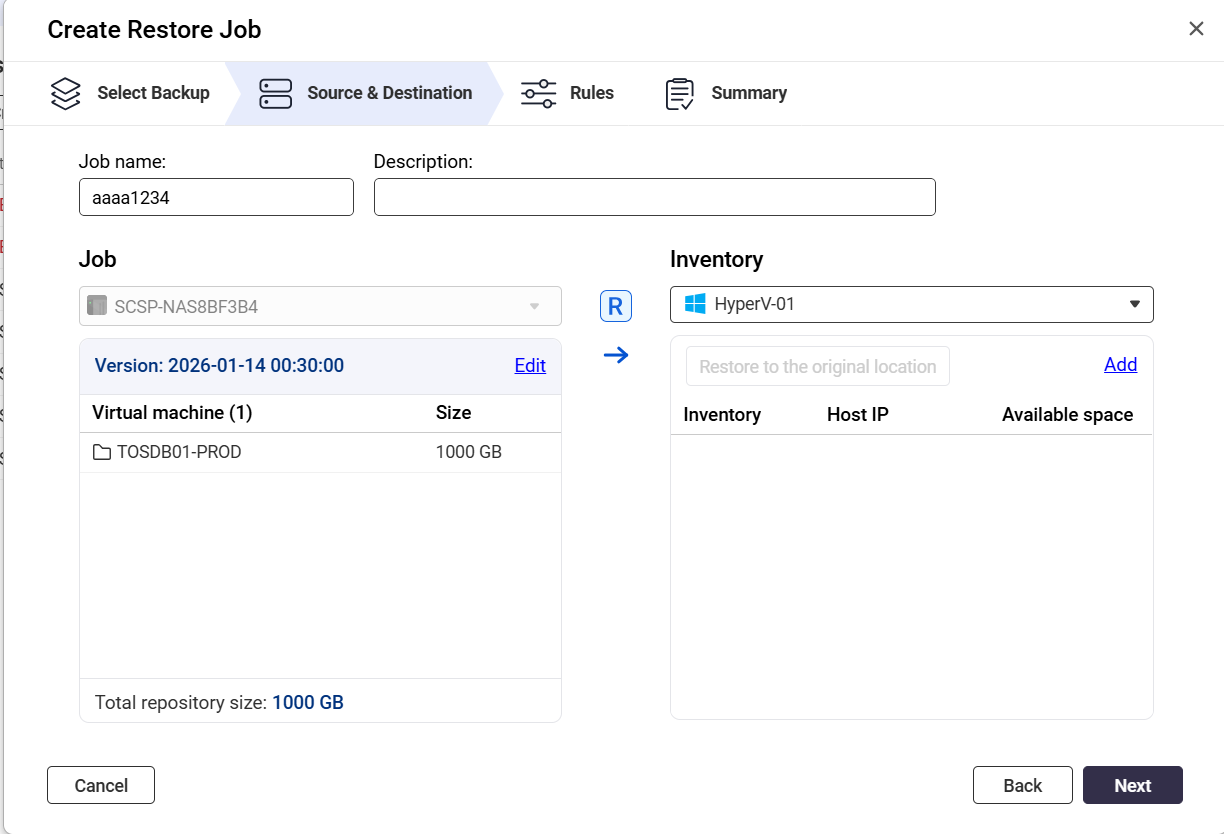Click the Select Backup layers icon
The image size is (1224, 834).
tap(66, 93)
